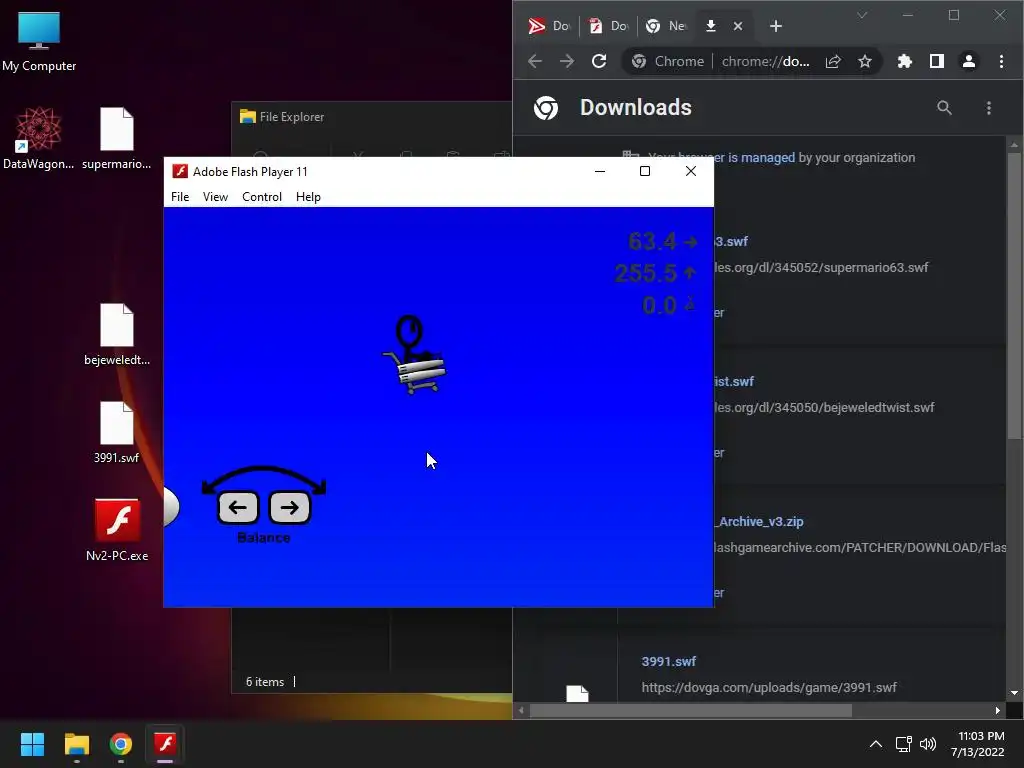
Task: Open the 3991.swf download file link
Action: click(x=669, y=662)
